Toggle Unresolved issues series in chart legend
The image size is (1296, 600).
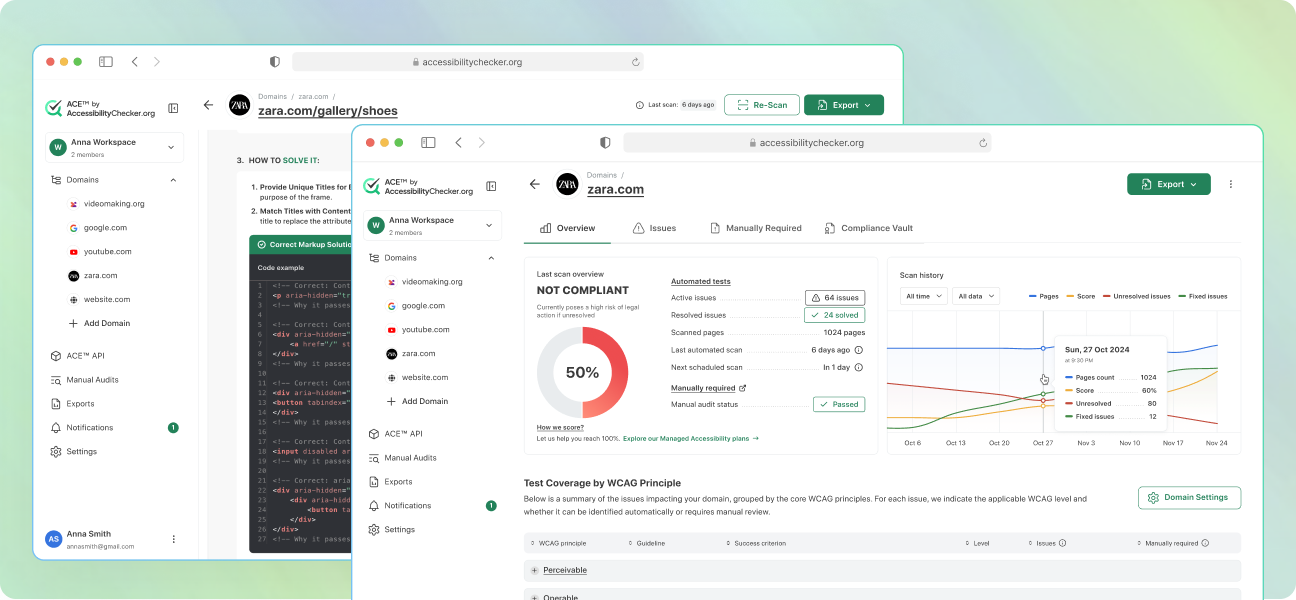click(x=1136, y=296)
